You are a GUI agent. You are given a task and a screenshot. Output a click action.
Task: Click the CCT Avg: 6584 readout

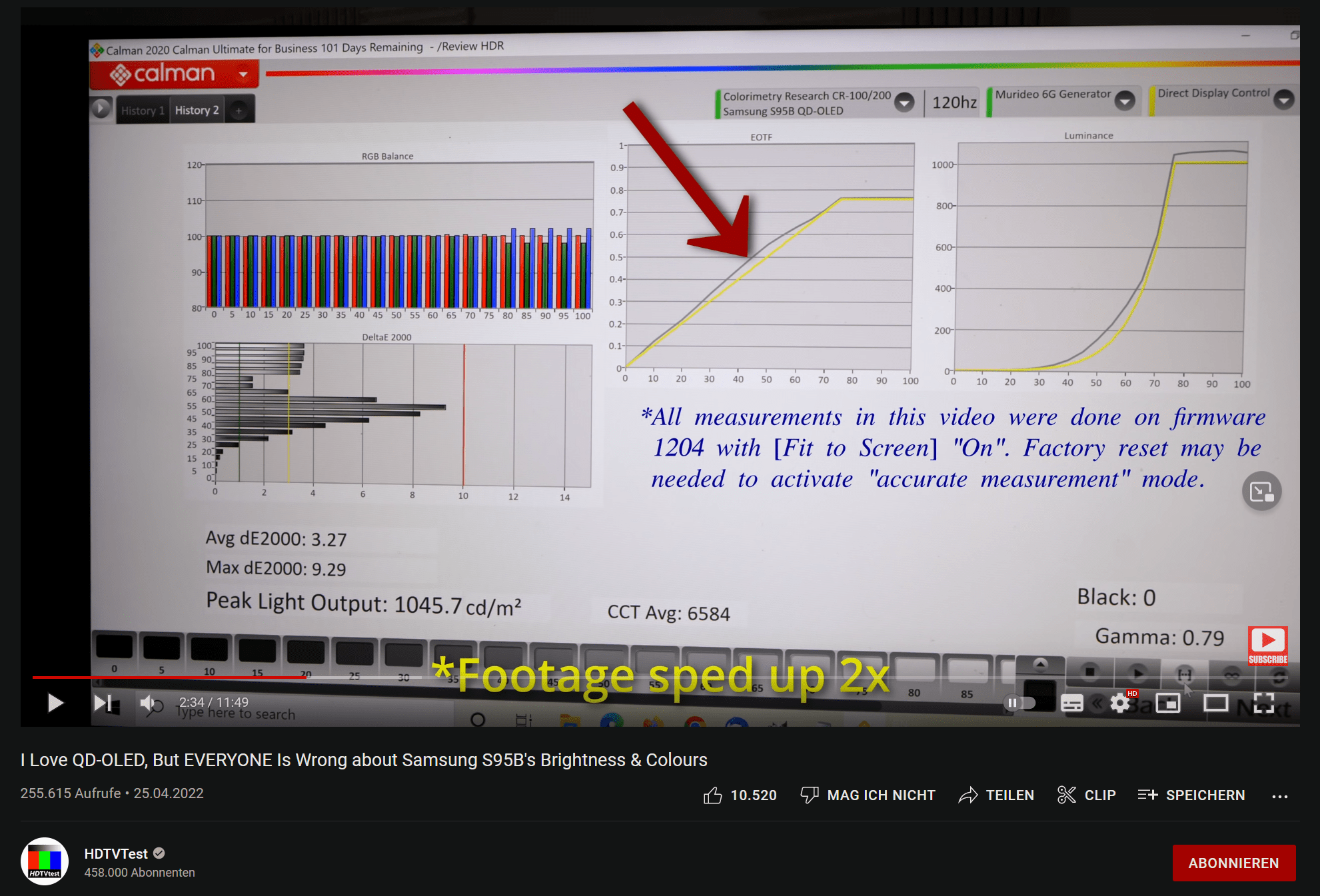[x=668, y=613]
